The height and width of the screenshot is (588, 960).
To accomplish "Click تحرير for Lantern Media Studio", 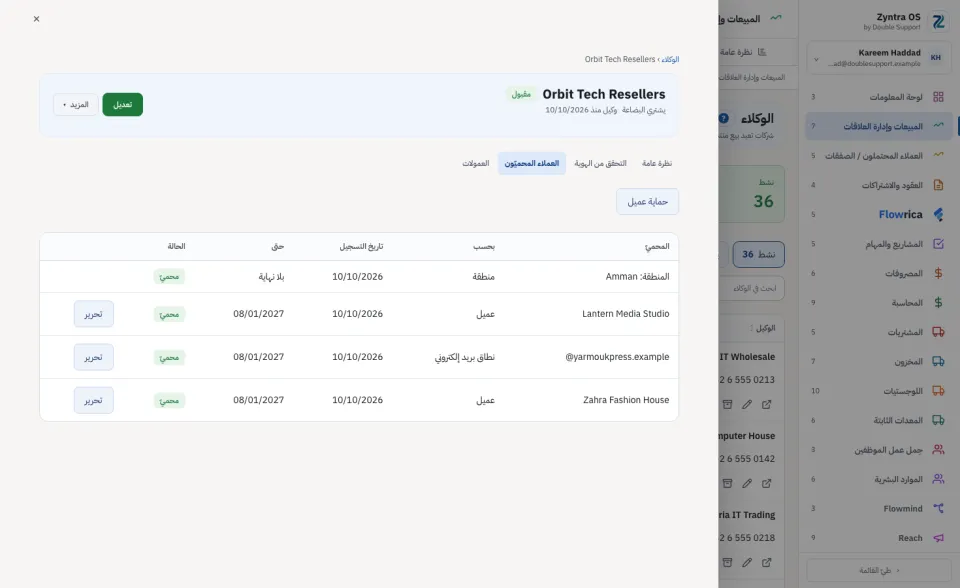I will pos(94,314).
